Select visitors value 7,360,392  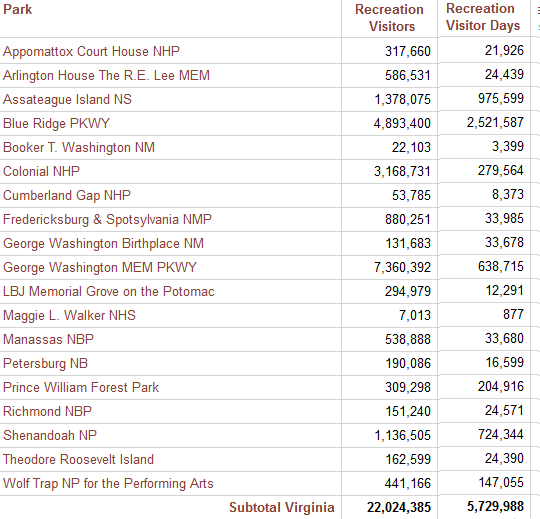403,268
